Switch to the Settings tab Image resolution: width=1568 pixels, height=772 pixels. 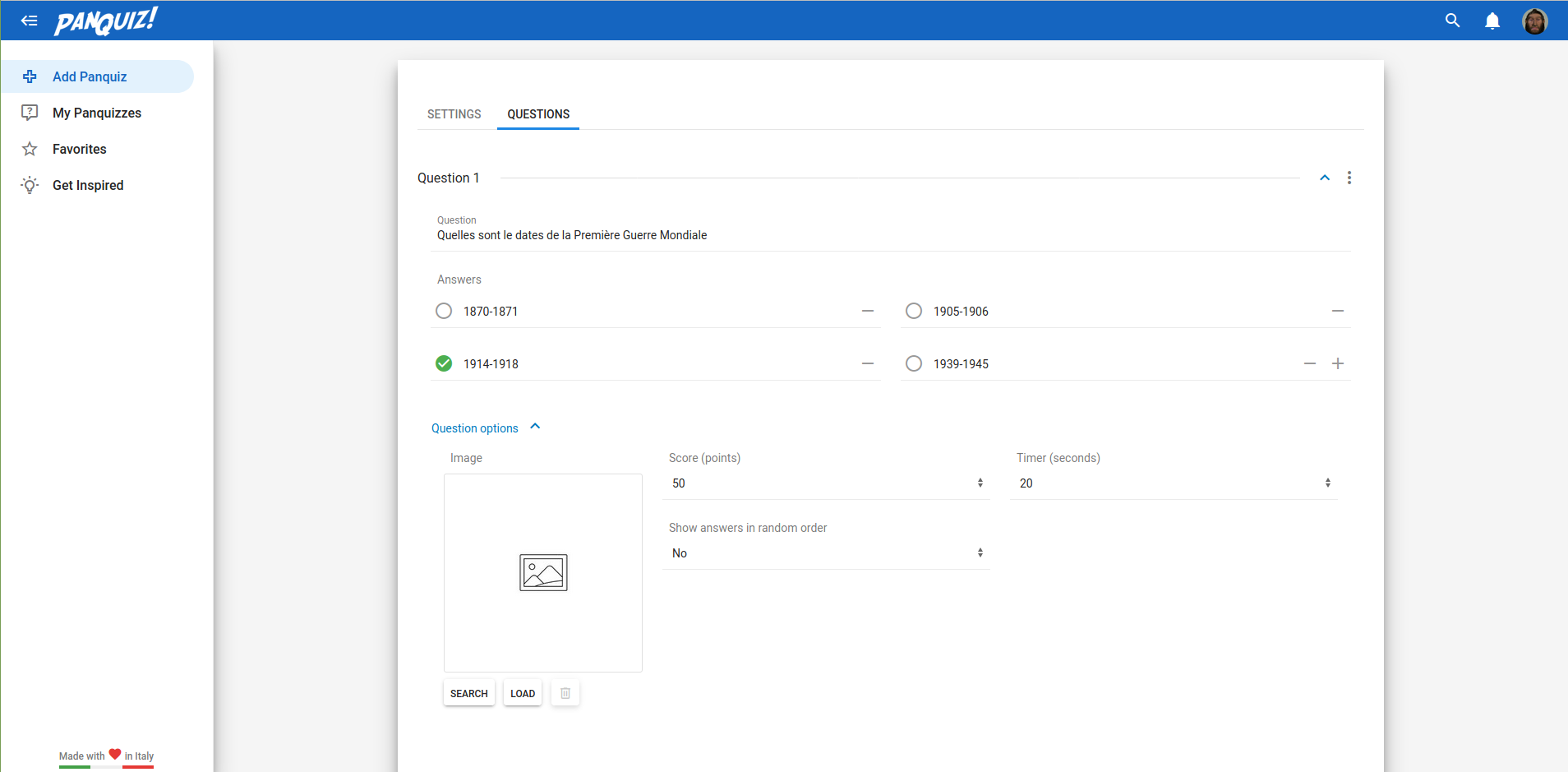point(454,114)
